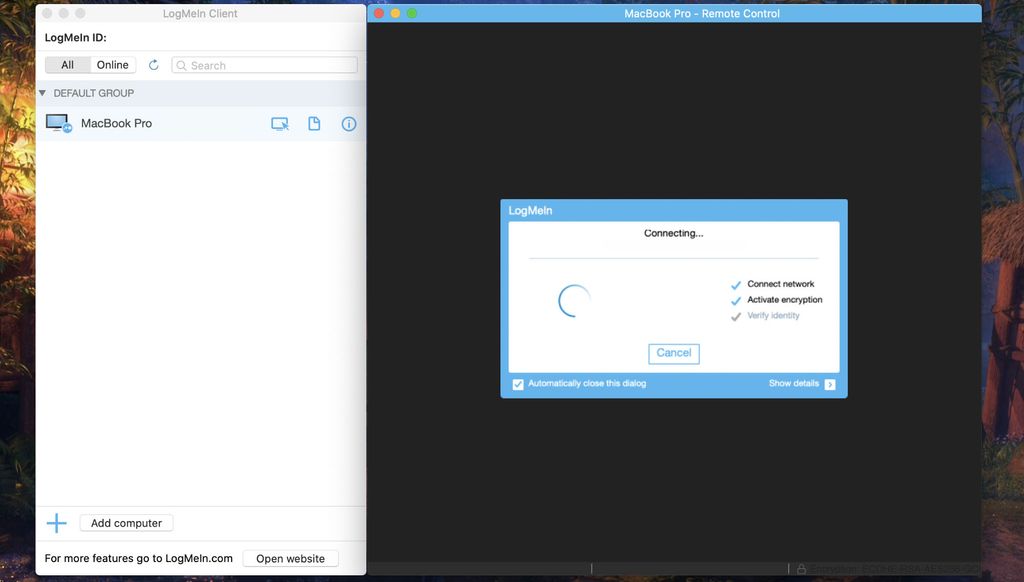
Task: Refresh the computer list
Action: click(x=153, y=64)
